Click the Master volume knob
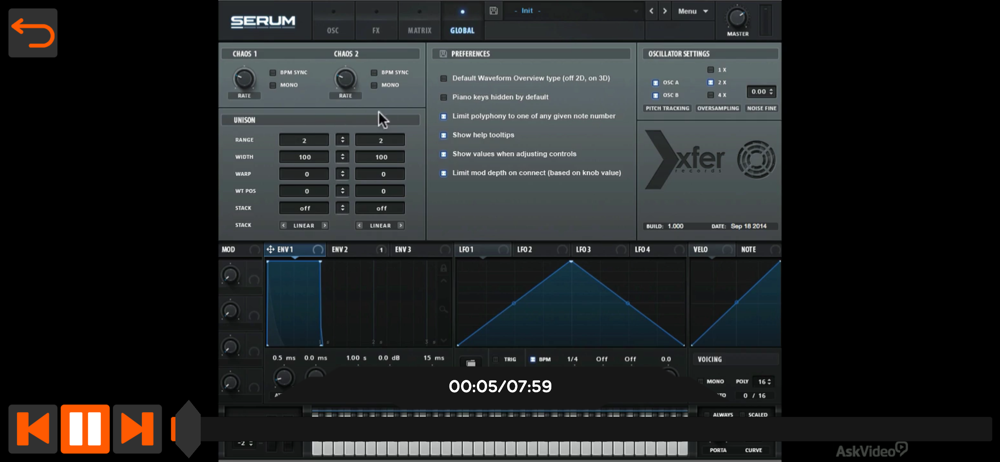The width and height of the screenshot is (1000, 462). pos(737,17)
